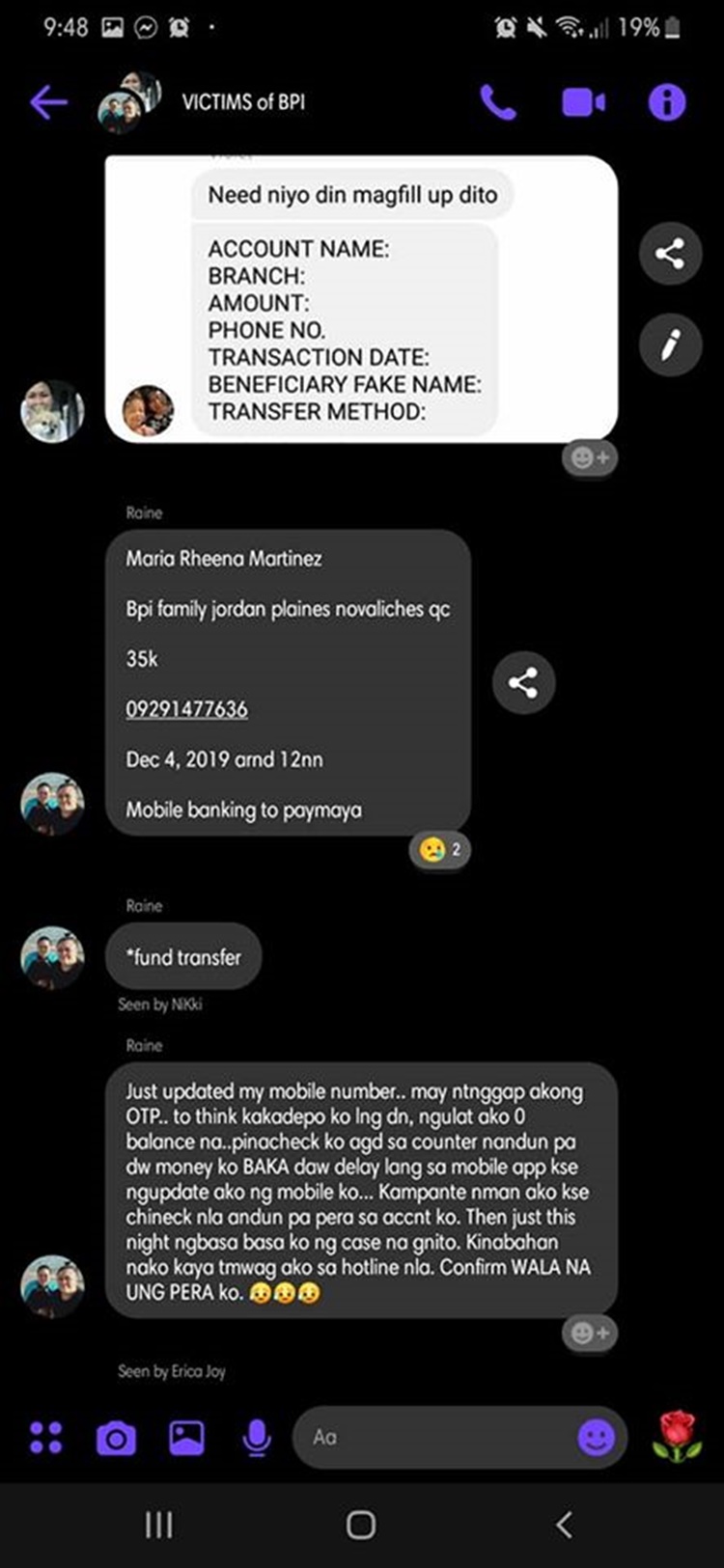Tap the Android home navigation button
This screenshot has width=724, height=1568.
click(361, 1525)
